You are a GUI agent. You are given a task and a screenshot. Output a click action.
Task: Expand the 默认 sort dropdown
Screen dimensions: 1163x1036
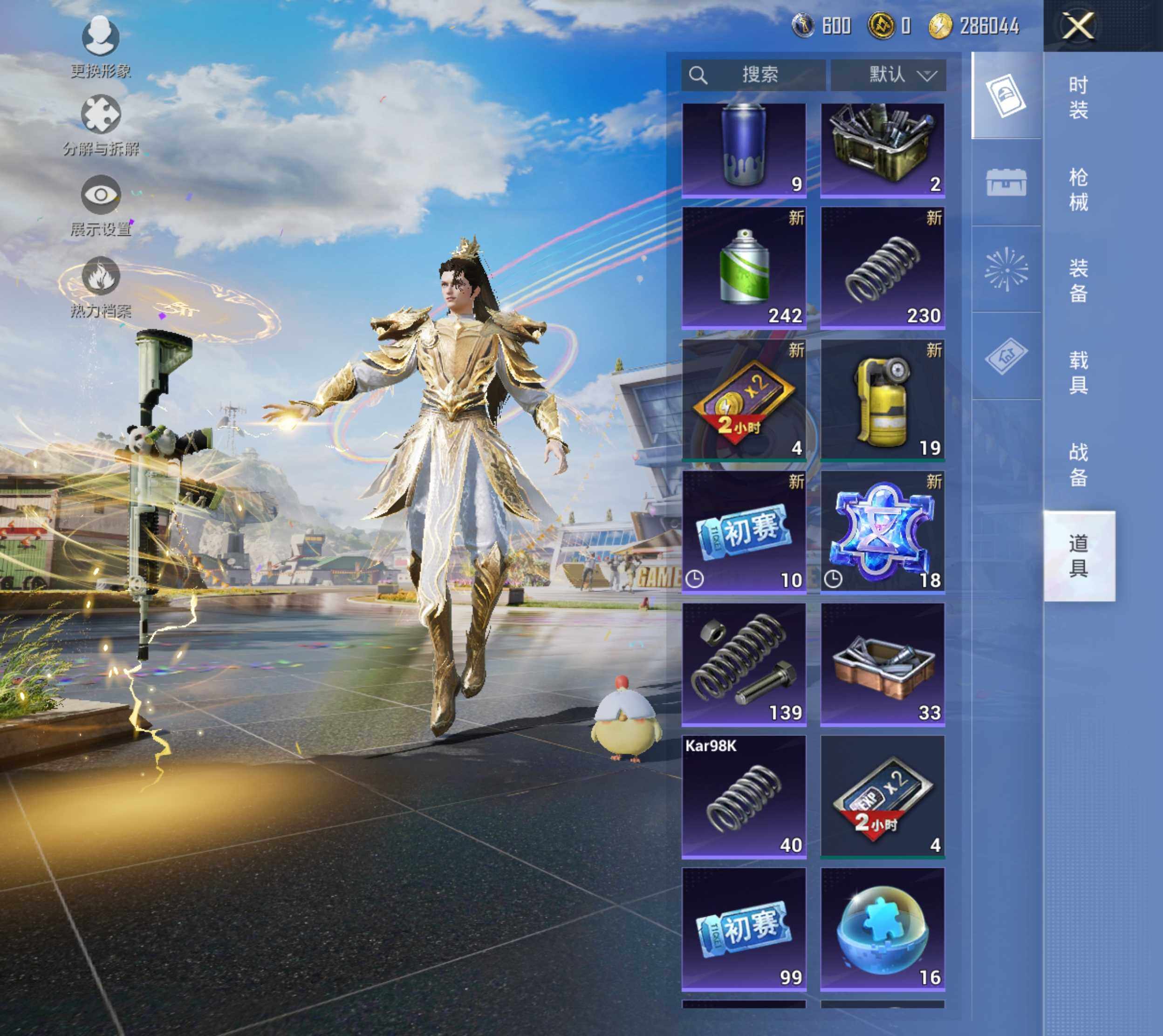(888, 75)
